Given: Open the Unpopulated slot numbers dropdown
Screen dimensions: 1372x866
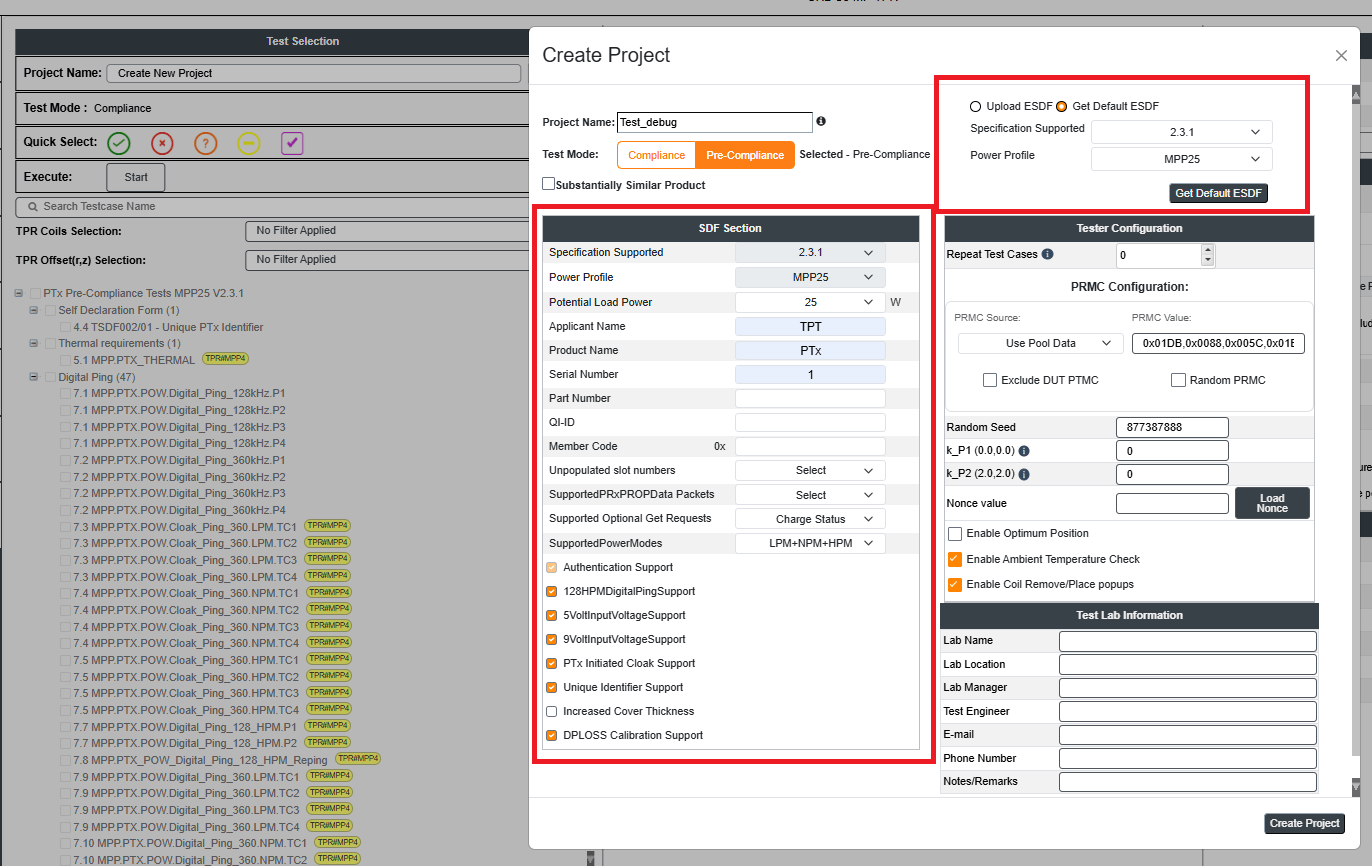Looking at the screenshot, I should [x=810, y=470].
